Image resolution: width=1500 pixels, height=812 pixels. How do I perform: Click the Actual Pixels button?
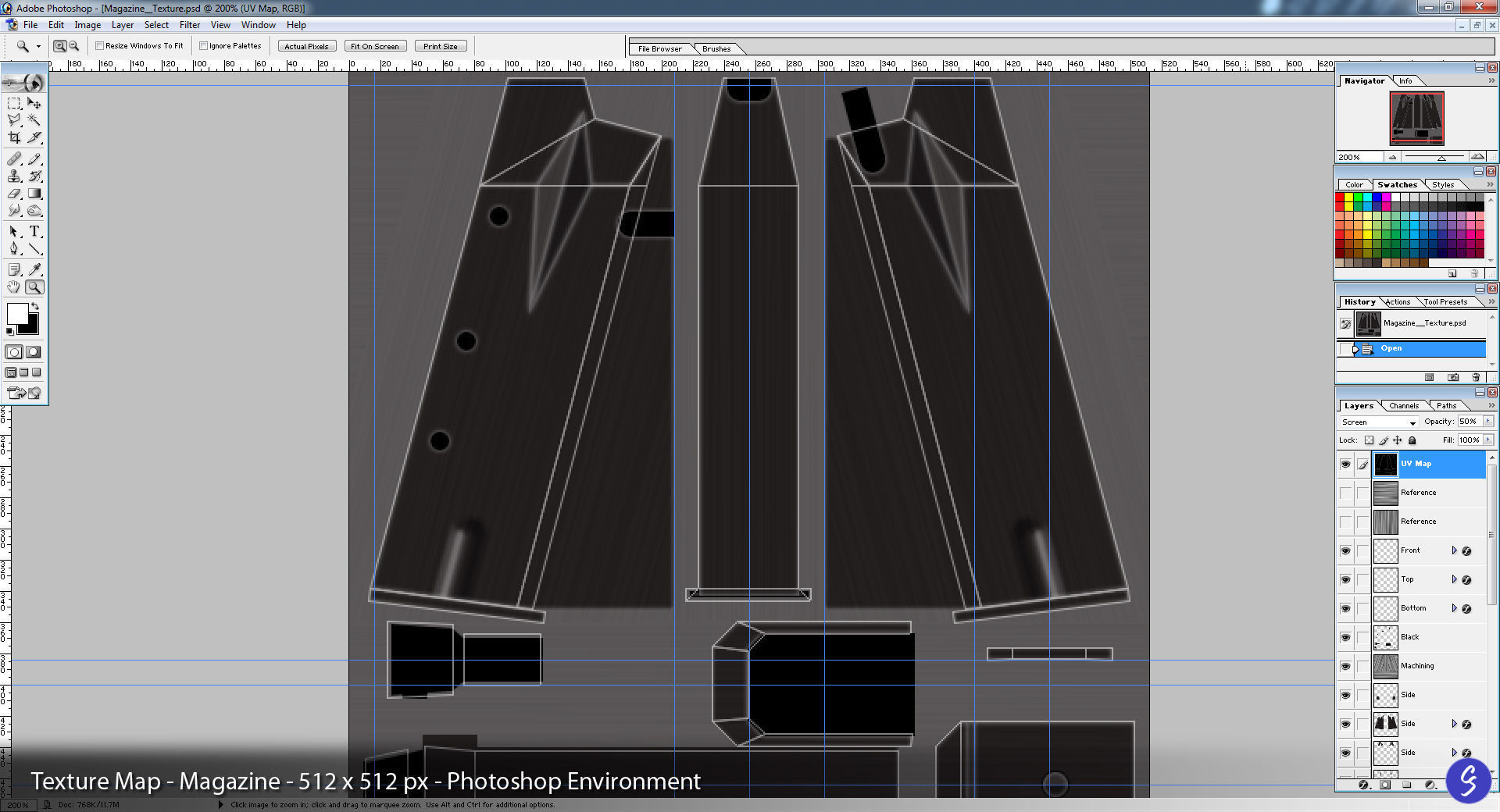tap(306, 47)
